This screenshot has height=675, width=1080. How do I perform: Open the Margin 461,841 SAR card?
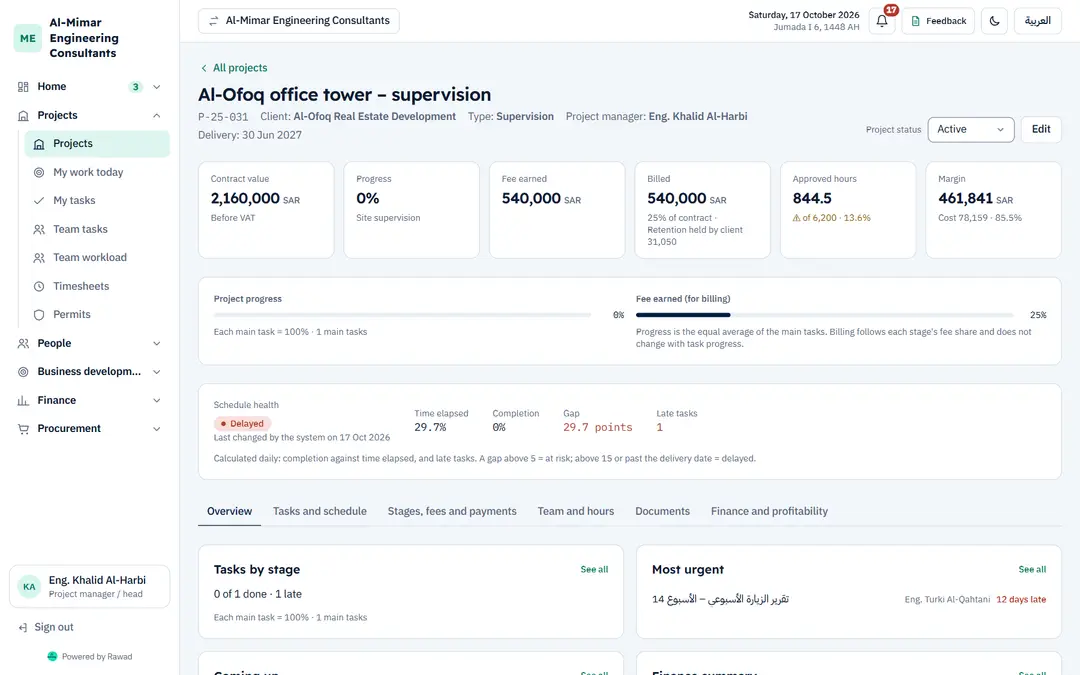pos(993,210)
